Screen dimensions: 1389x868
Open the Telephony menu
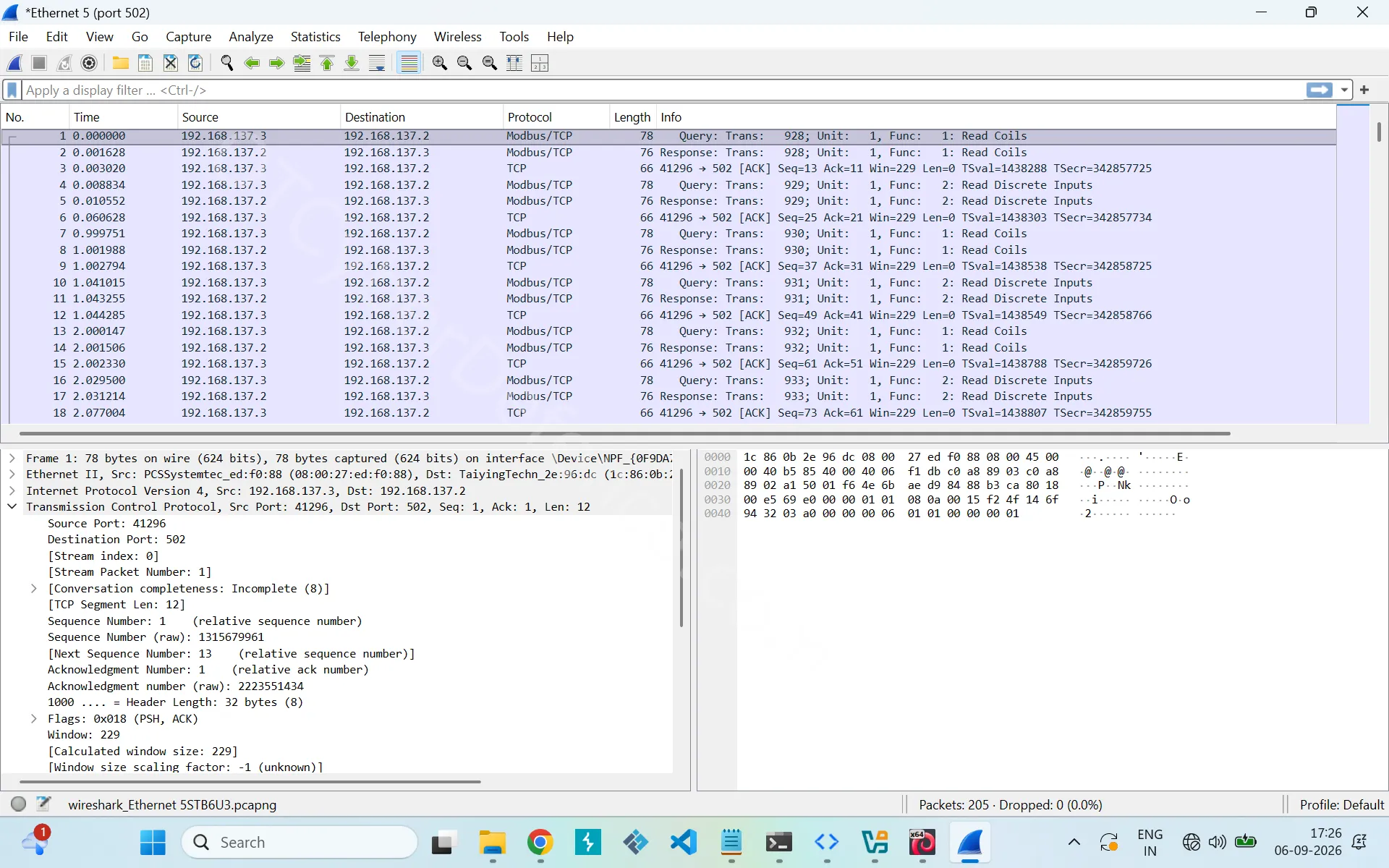[x=387, y=37]
